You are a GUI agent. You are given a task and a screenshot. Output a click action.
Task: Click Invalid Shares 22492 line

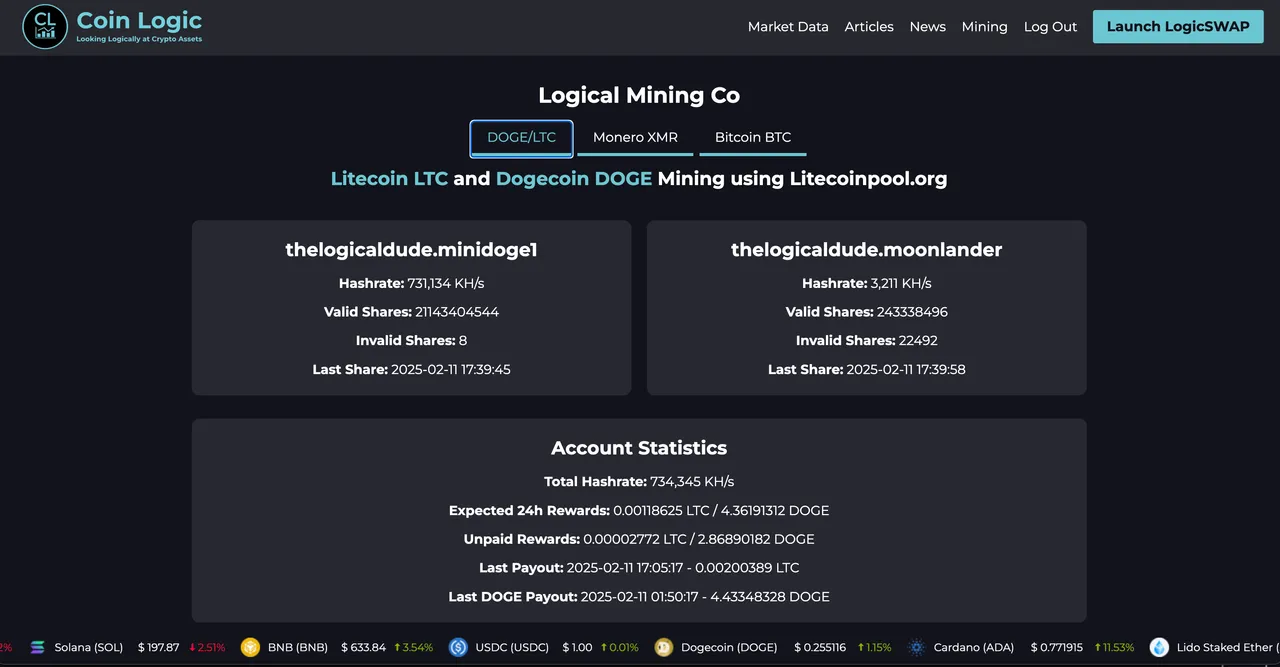(x=866, y=341)
